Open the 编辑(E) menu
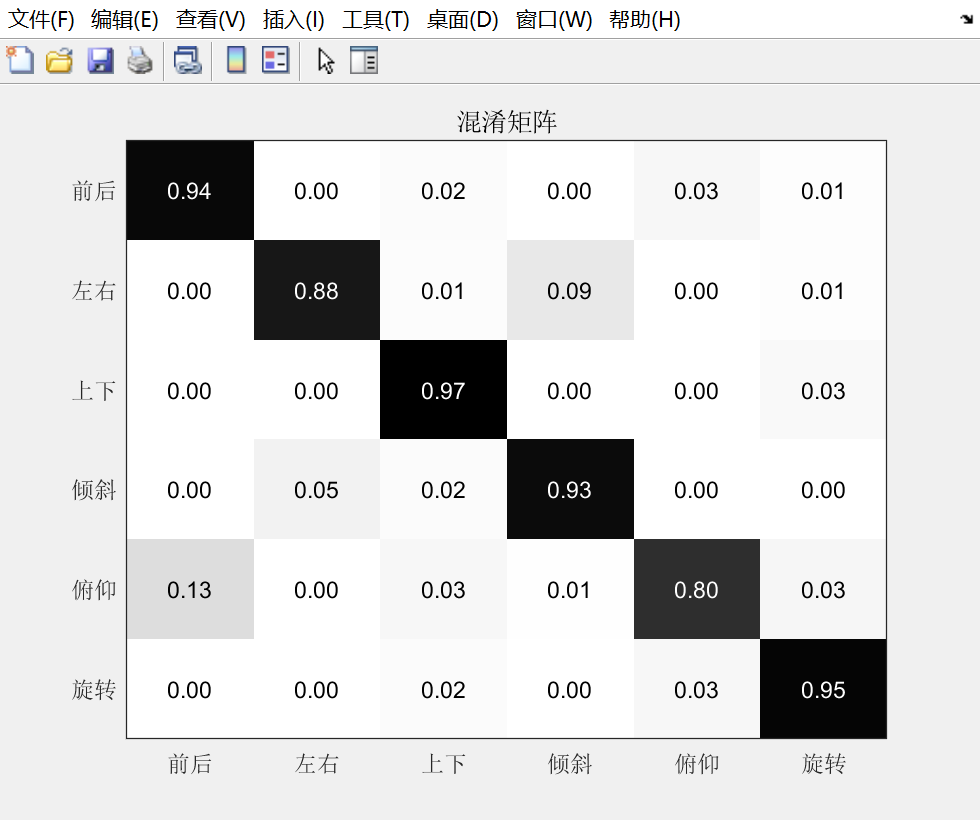This screenshot has width=980, height=820. pyautogui.click(x=124, y=19)
